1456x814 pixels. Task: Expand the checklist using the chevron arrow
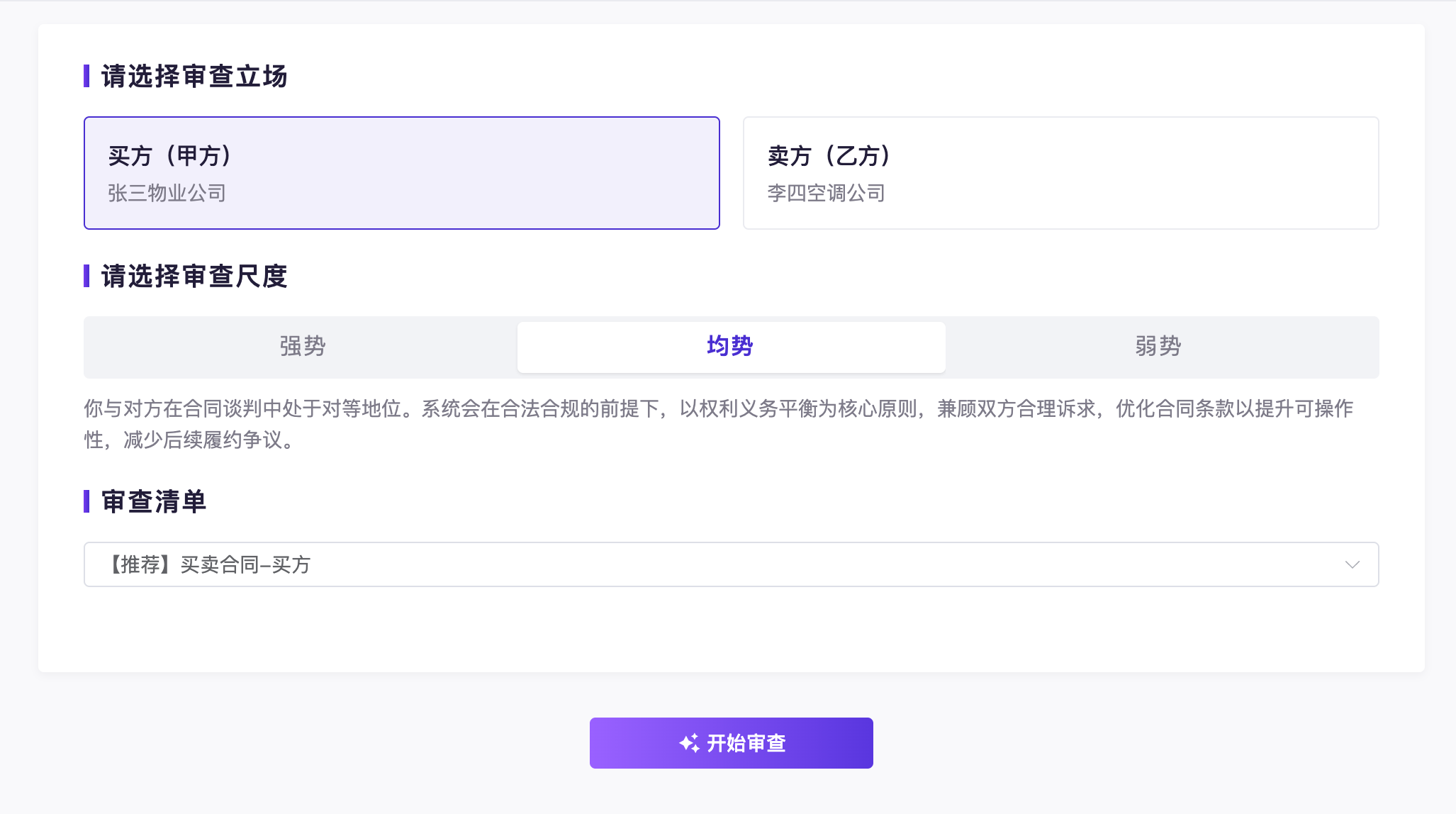pos(1352,564)
